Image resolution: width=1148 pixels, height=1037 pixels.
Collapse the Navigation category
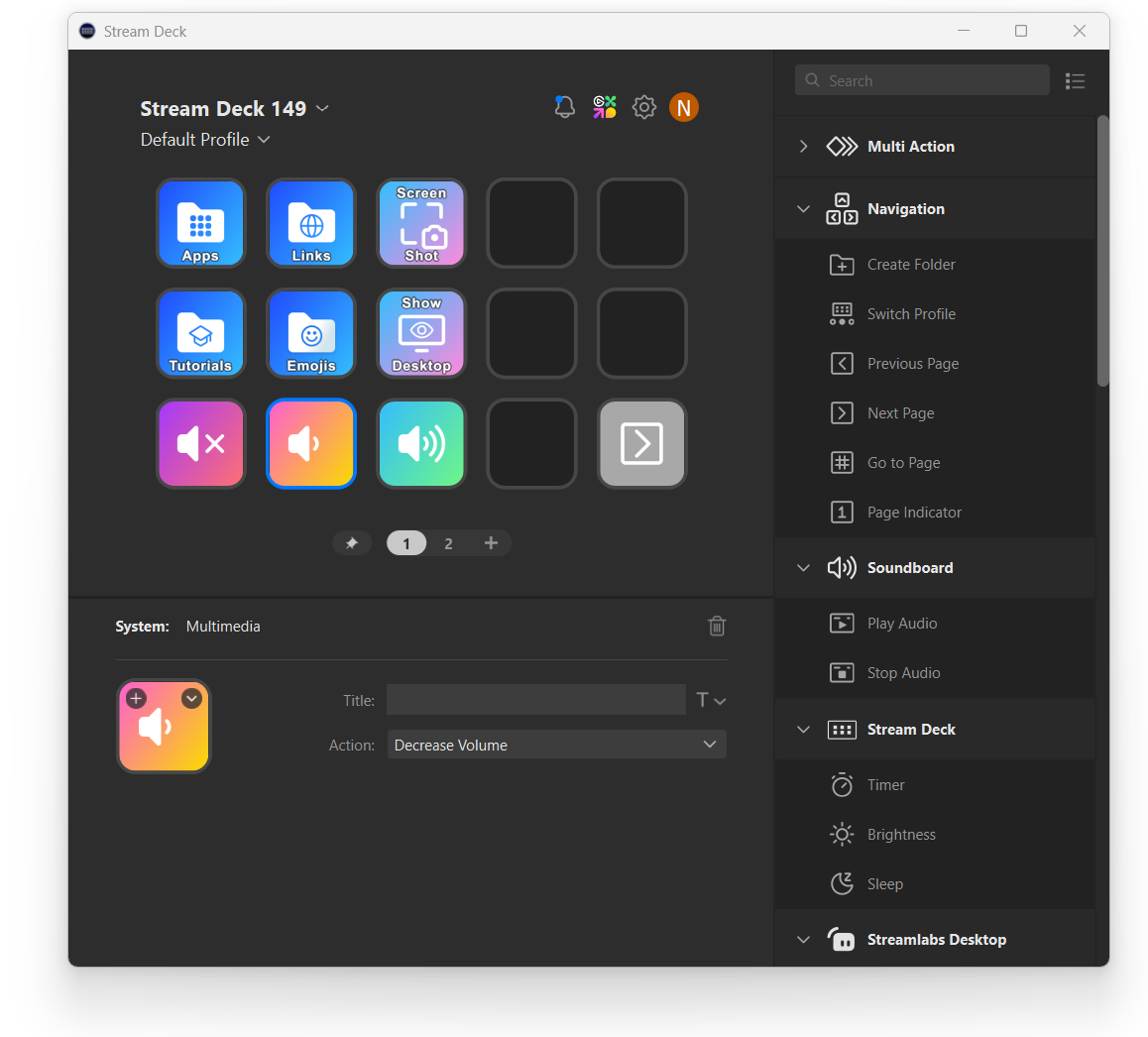pyautogui.click(x=803, y=209)
